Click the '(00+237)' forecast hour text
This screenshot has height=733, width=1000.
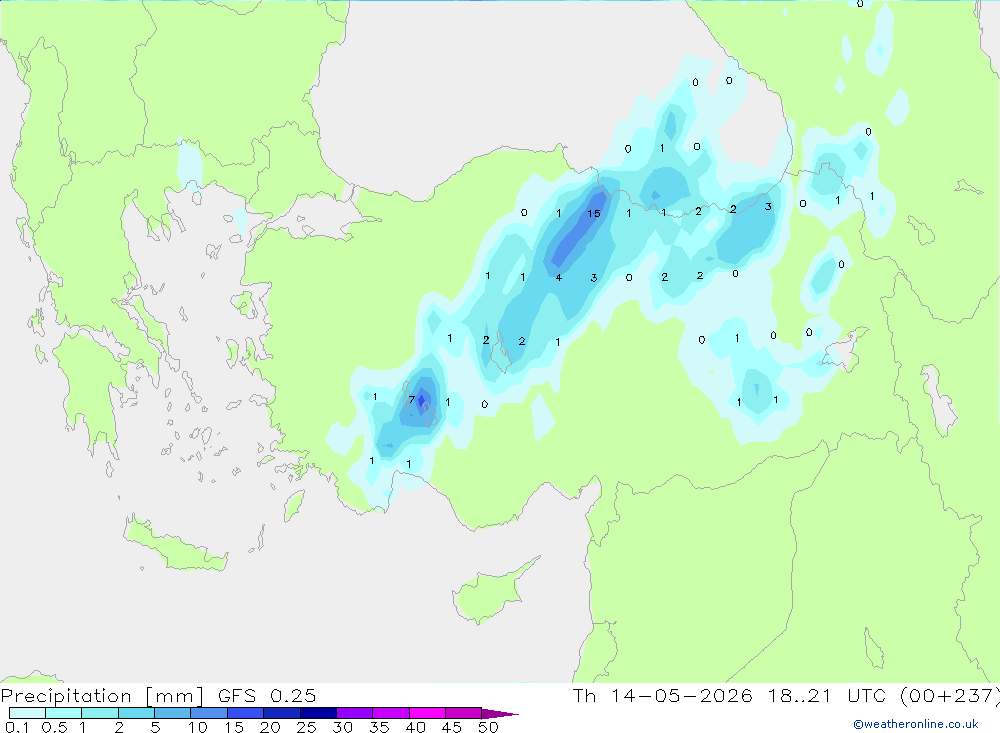click(x=950, y=695)
